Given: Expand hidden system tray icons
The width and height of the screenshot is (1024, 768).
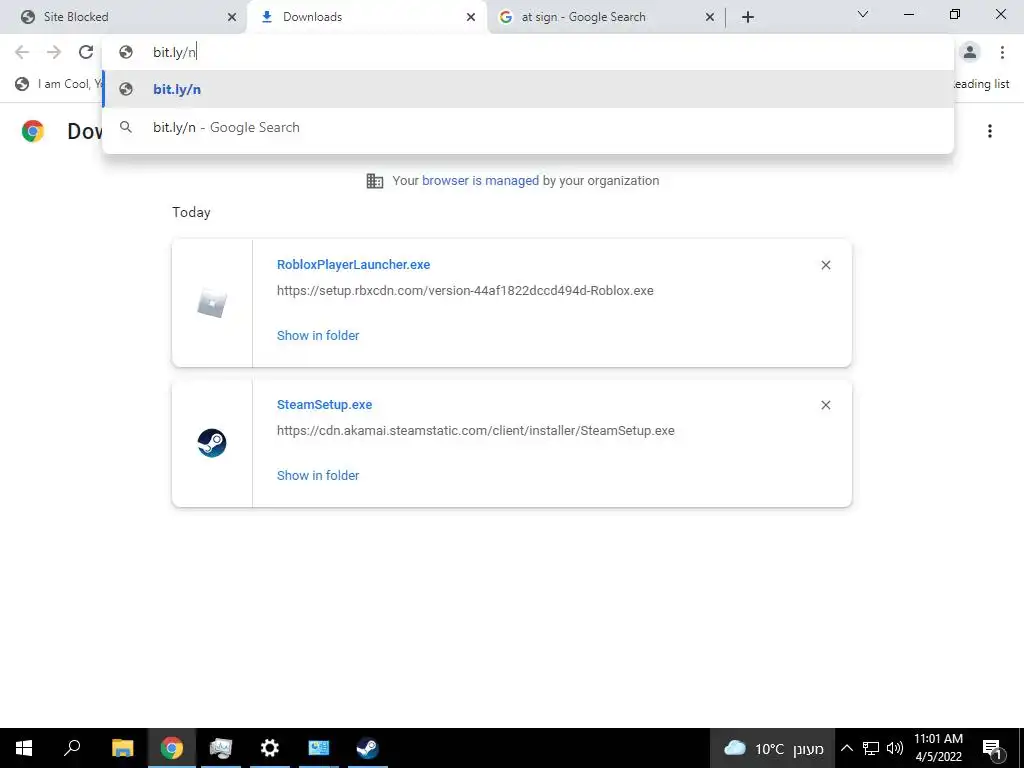Looking at the screenshot, I should click(x=846, y=748).
